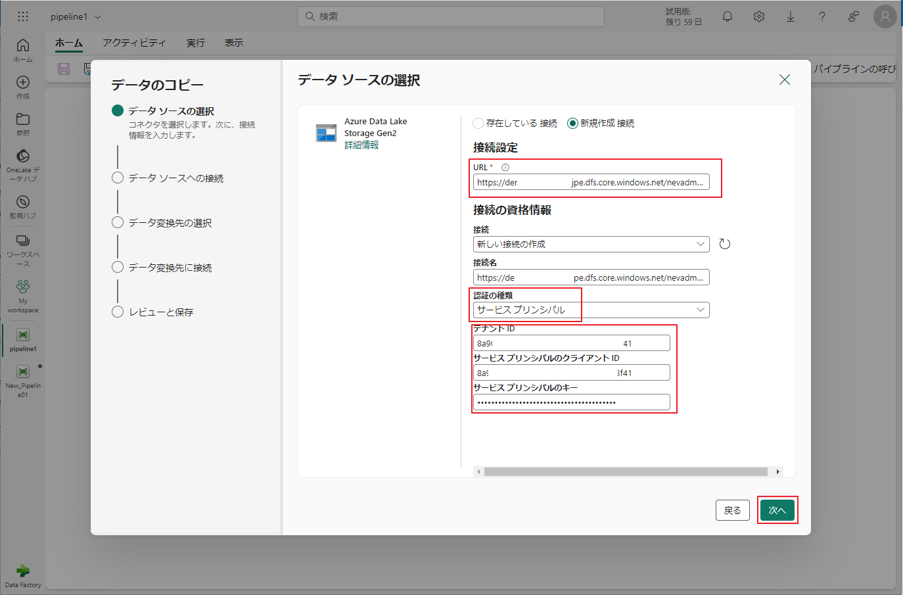The width and height of the screenshot is (903, 595).
Task: Open the 認証の種類 dropdown
Action: [x=591, y=310]
